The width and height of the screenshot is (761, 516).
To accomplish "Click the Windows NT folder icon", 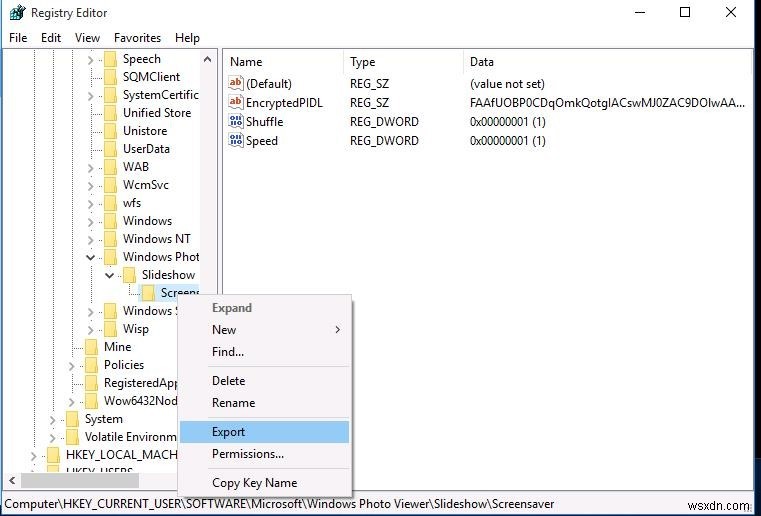I will pos(111,239).
